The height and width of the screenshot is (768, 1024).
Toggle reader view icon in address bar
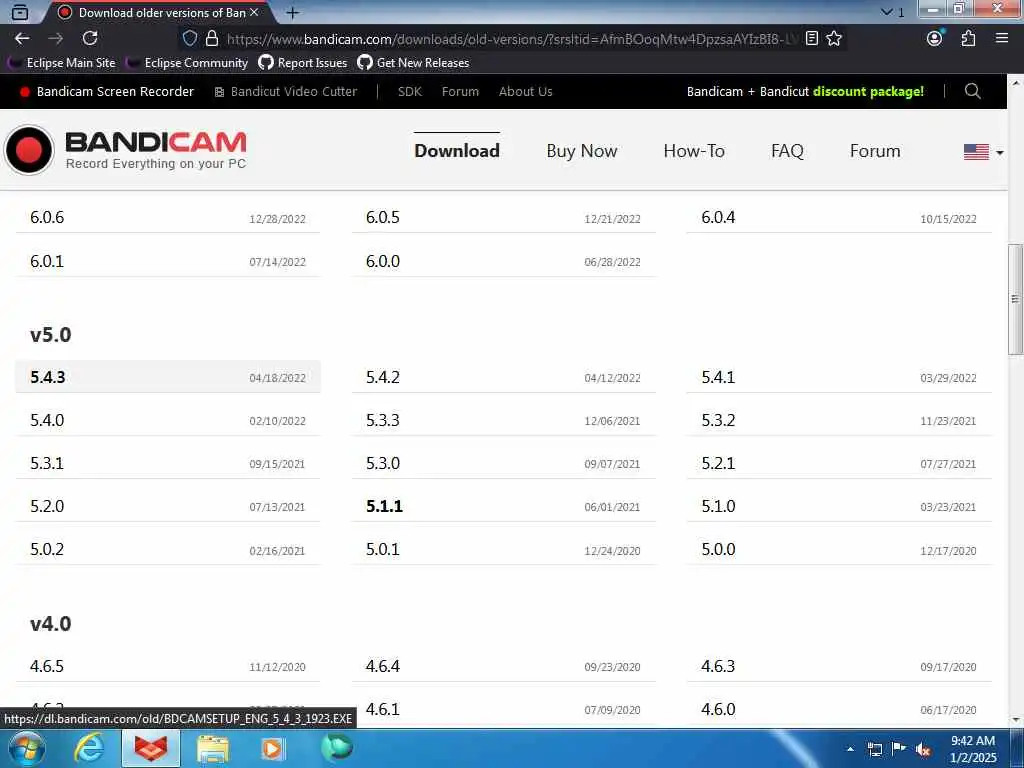click(x=812, y=39)
